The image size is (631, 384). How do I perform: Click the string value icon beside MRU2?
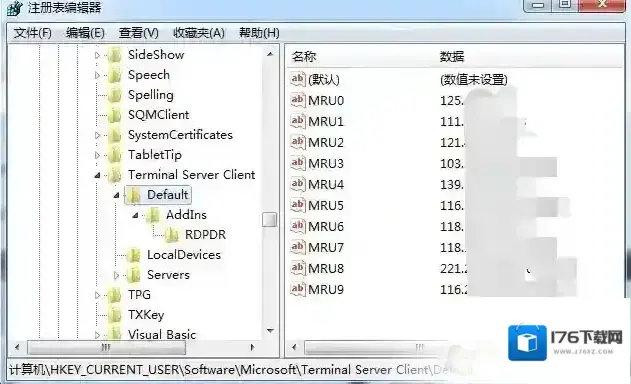point(298,142)
